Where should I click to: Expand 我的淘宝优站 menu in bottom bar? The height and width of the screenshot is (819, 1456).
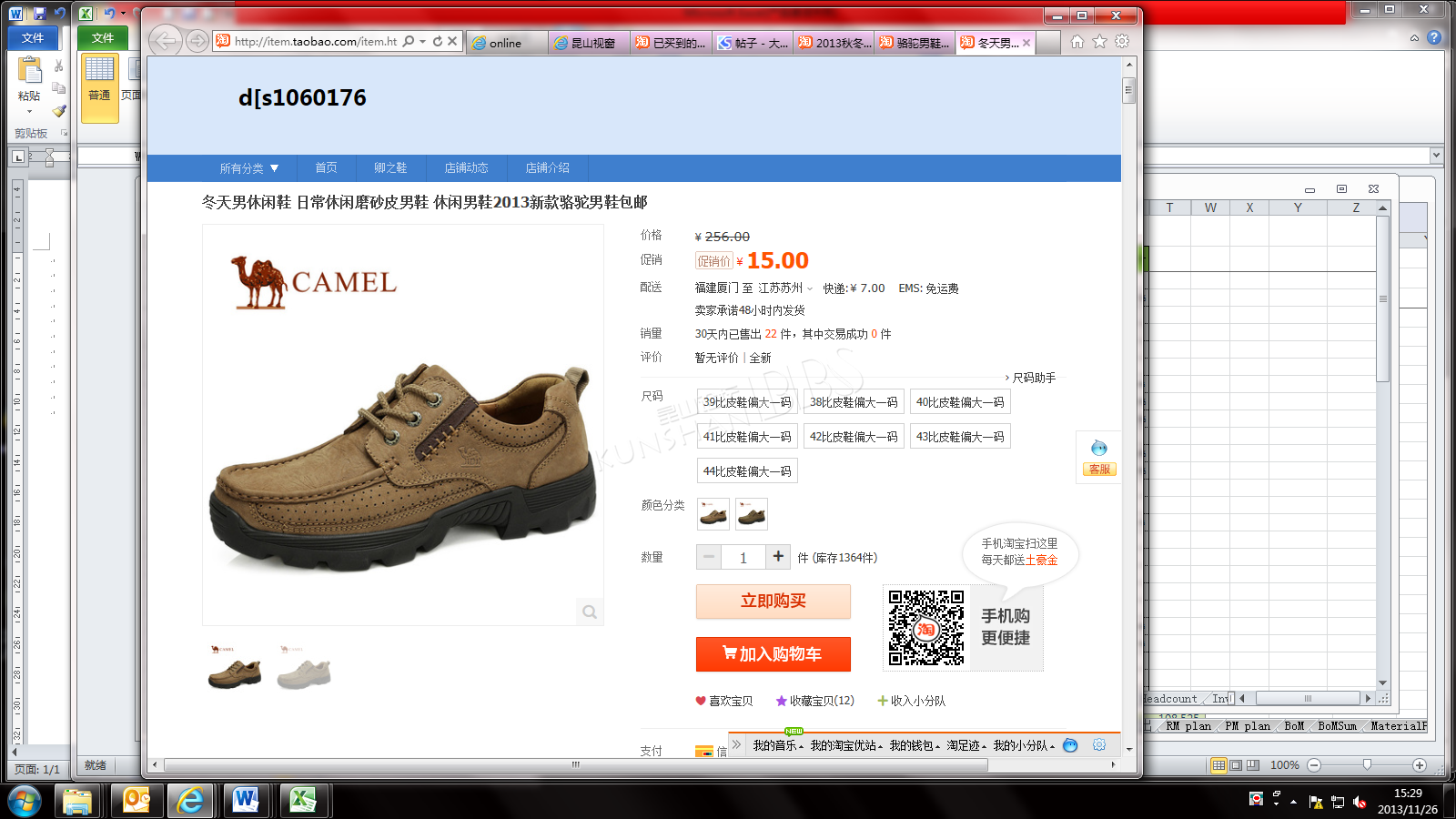click(846, 745)
